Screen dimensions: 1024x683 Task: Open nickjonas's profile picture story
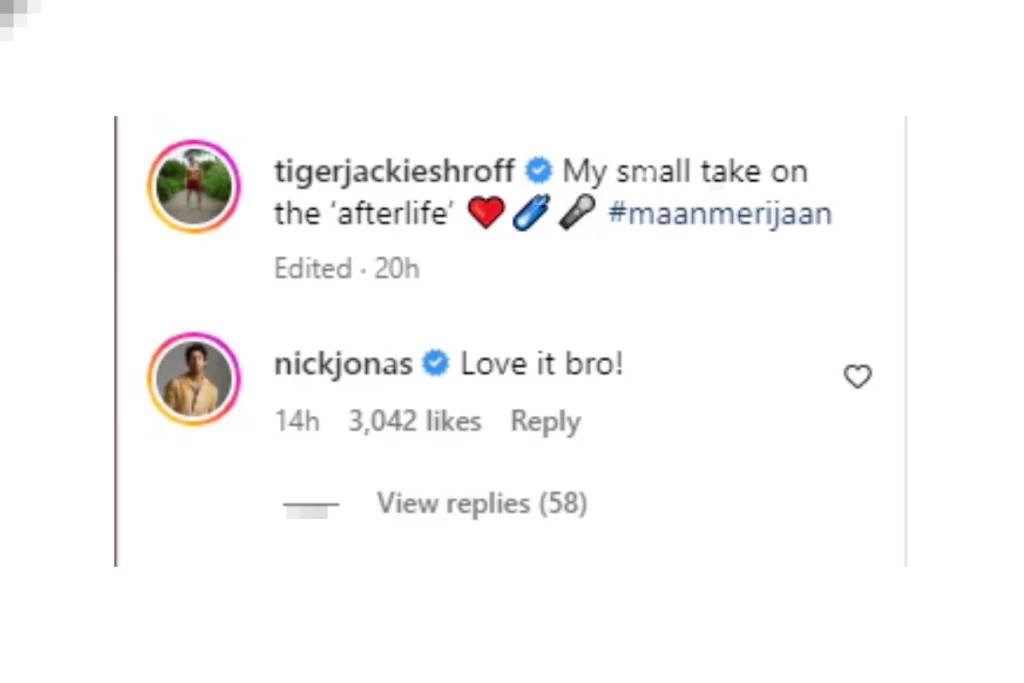point(195,379)
